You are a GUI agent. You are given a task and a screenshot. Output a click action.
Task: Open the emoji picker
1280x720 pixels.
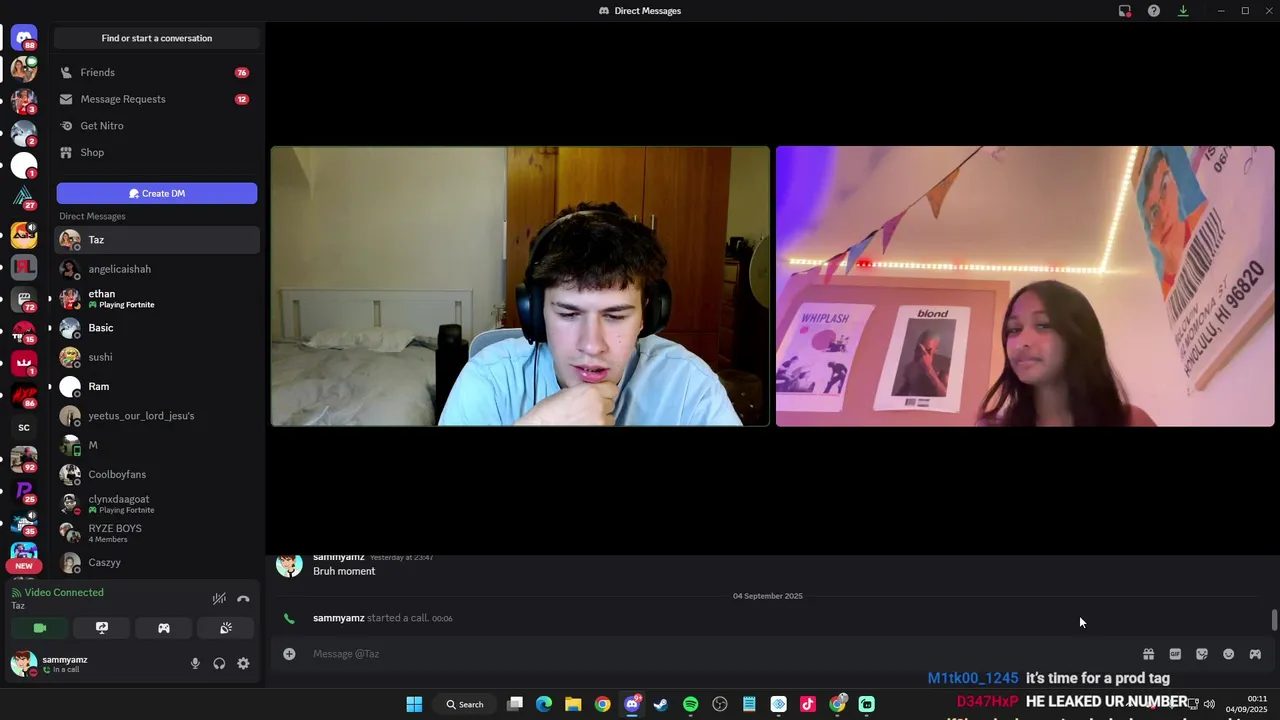pos(1229,654)
